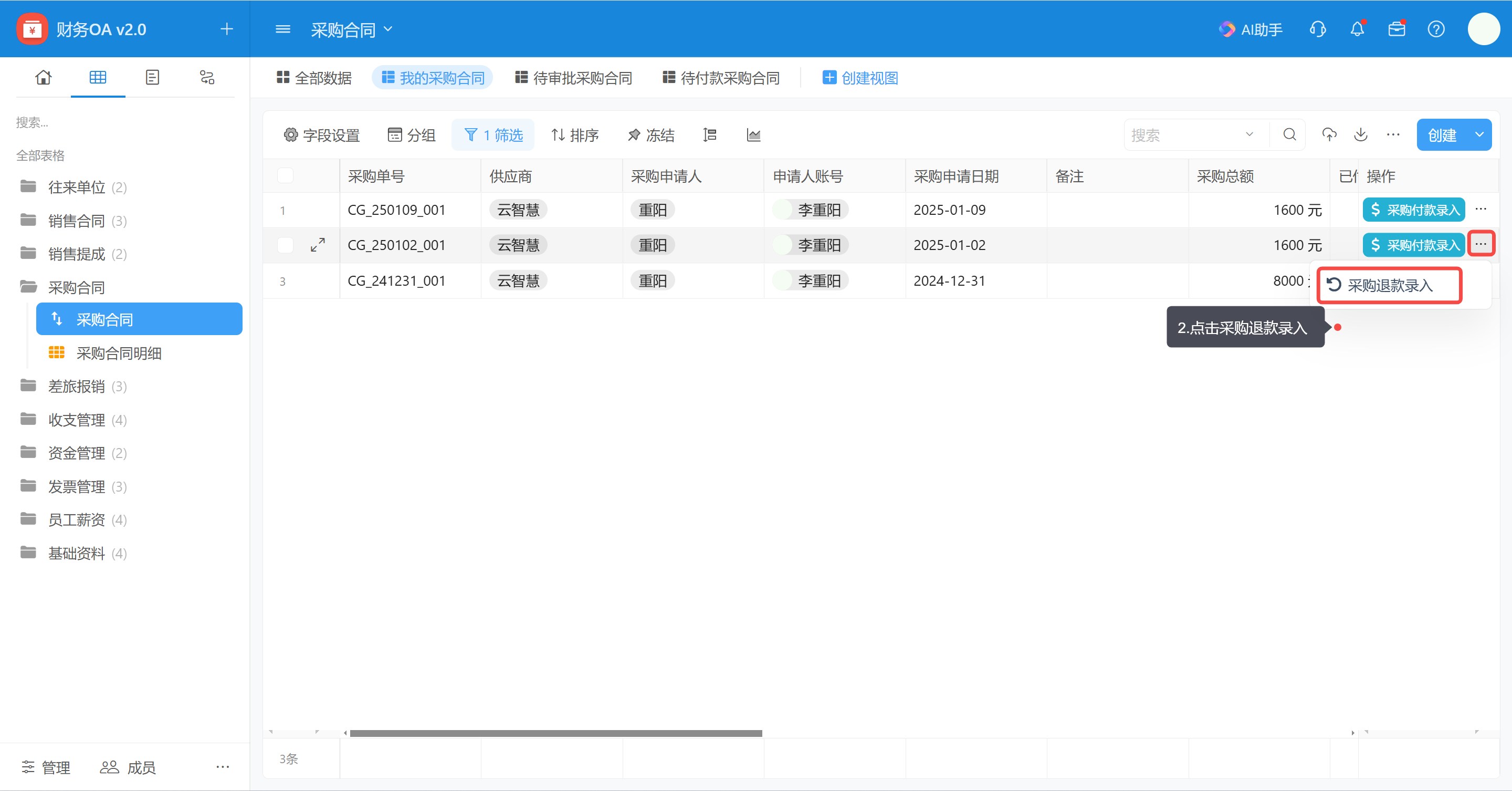Open the user avatar menu
The width and height of the screenshot is (1512, 791).
click(x=1484, y=29)
